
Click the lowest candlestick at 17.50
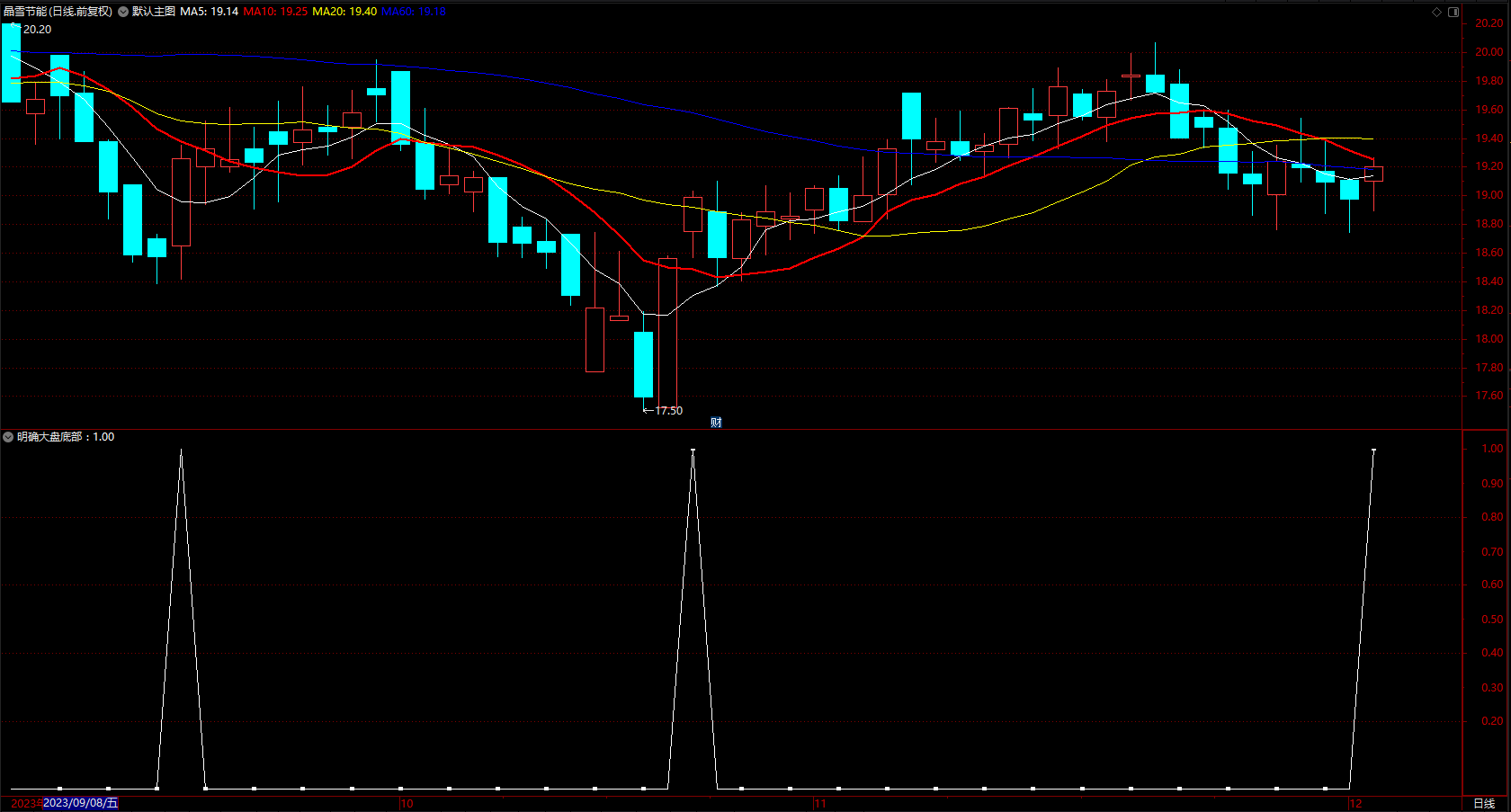click(644, 364)
